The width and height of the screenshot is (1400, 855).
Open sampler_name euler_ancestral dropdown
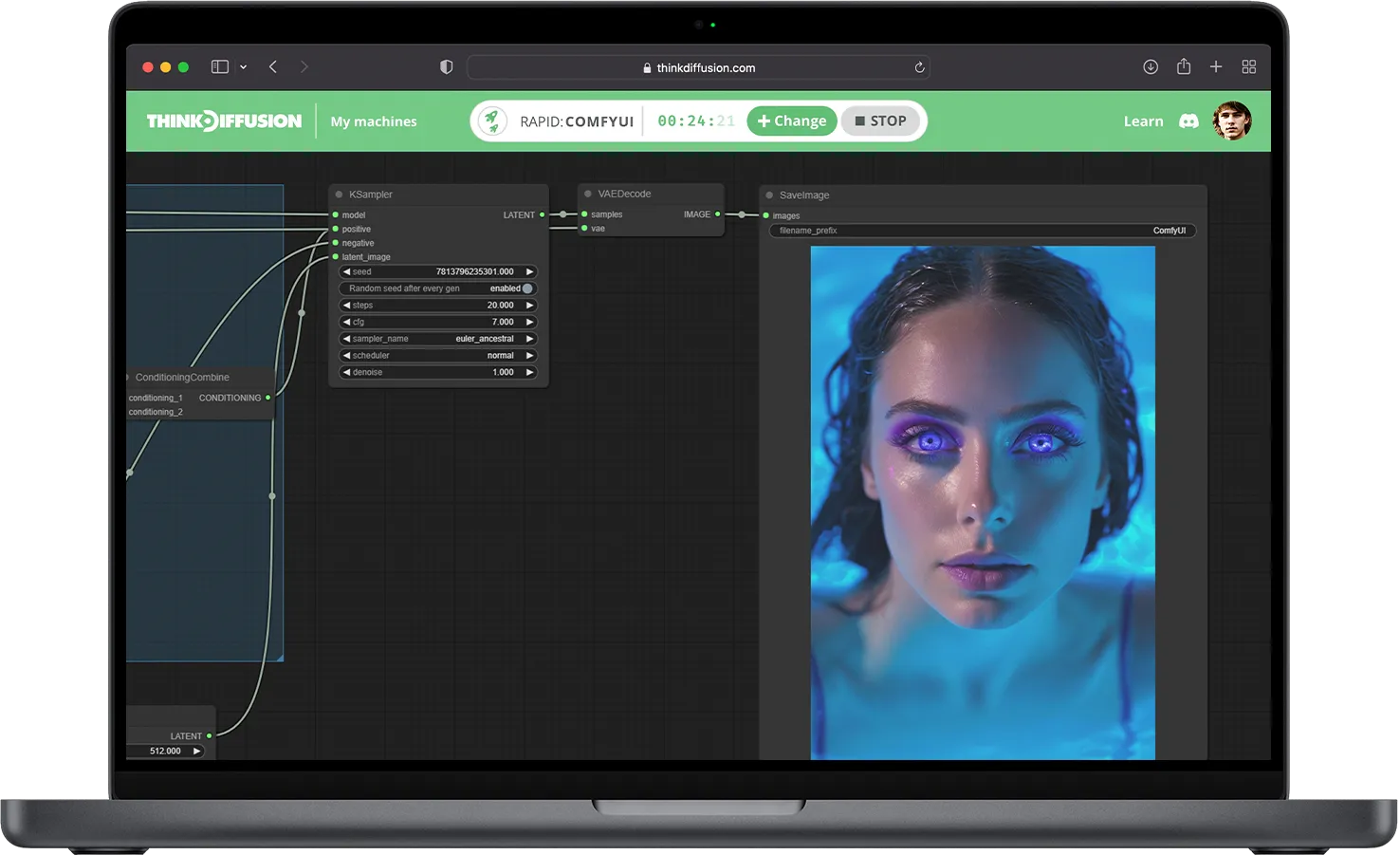(x=437, y=339)
